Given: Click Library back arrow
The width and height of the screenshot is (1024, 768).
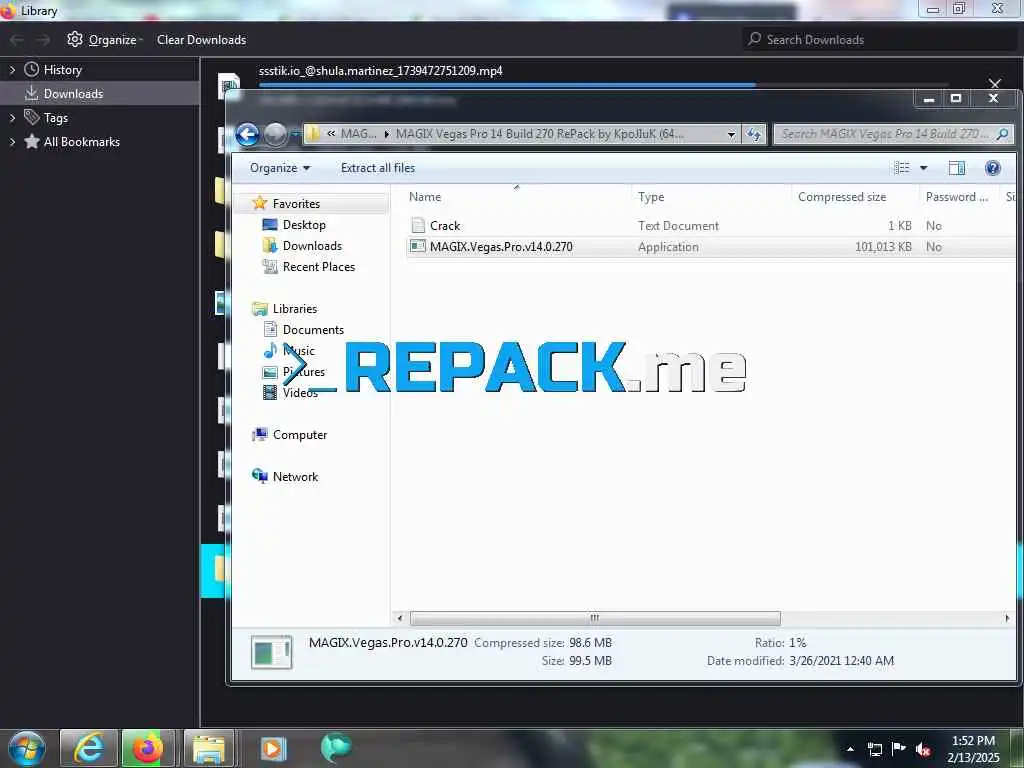Looking at the screenshot, I should click(x=16, y=40).
